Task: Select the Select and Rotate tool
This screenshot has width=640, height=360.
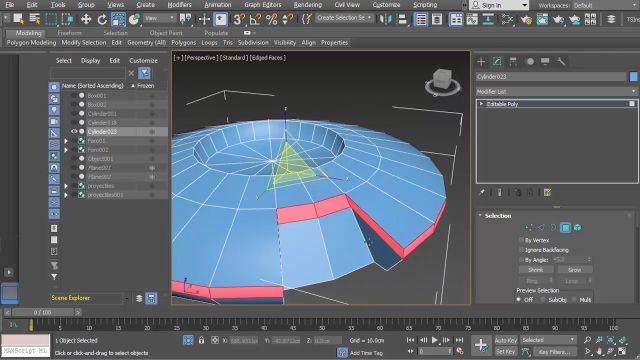Action: click(x=102, y=19)
